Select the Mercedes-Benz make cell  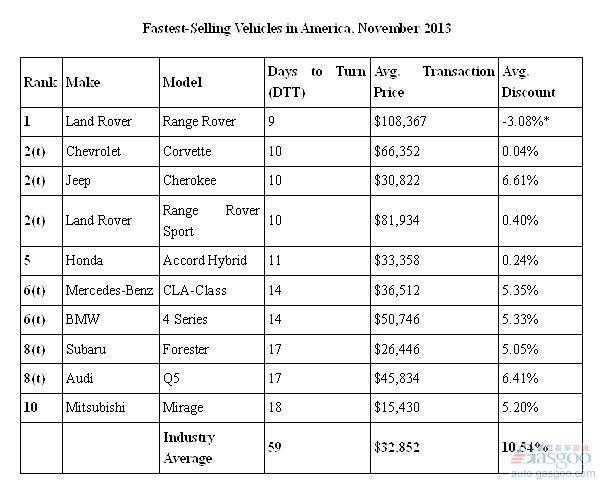111,291
